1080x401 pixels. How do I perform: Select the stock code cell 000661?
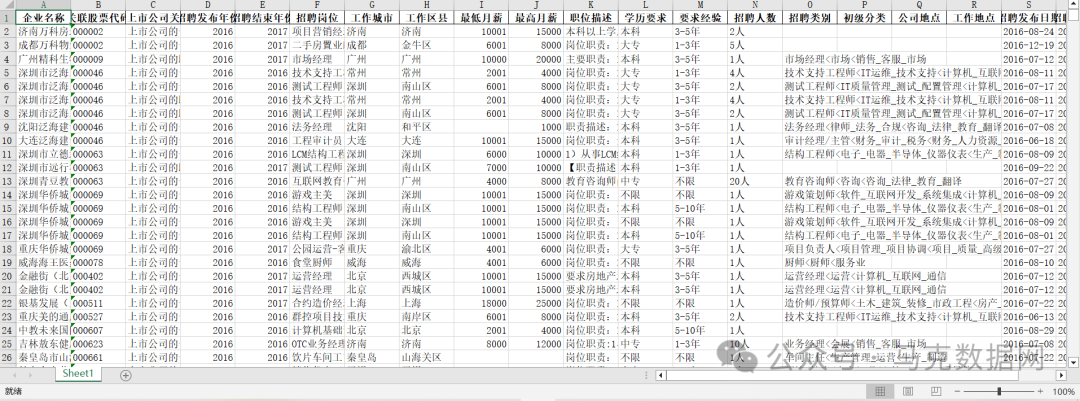click(x=98, y=358)
